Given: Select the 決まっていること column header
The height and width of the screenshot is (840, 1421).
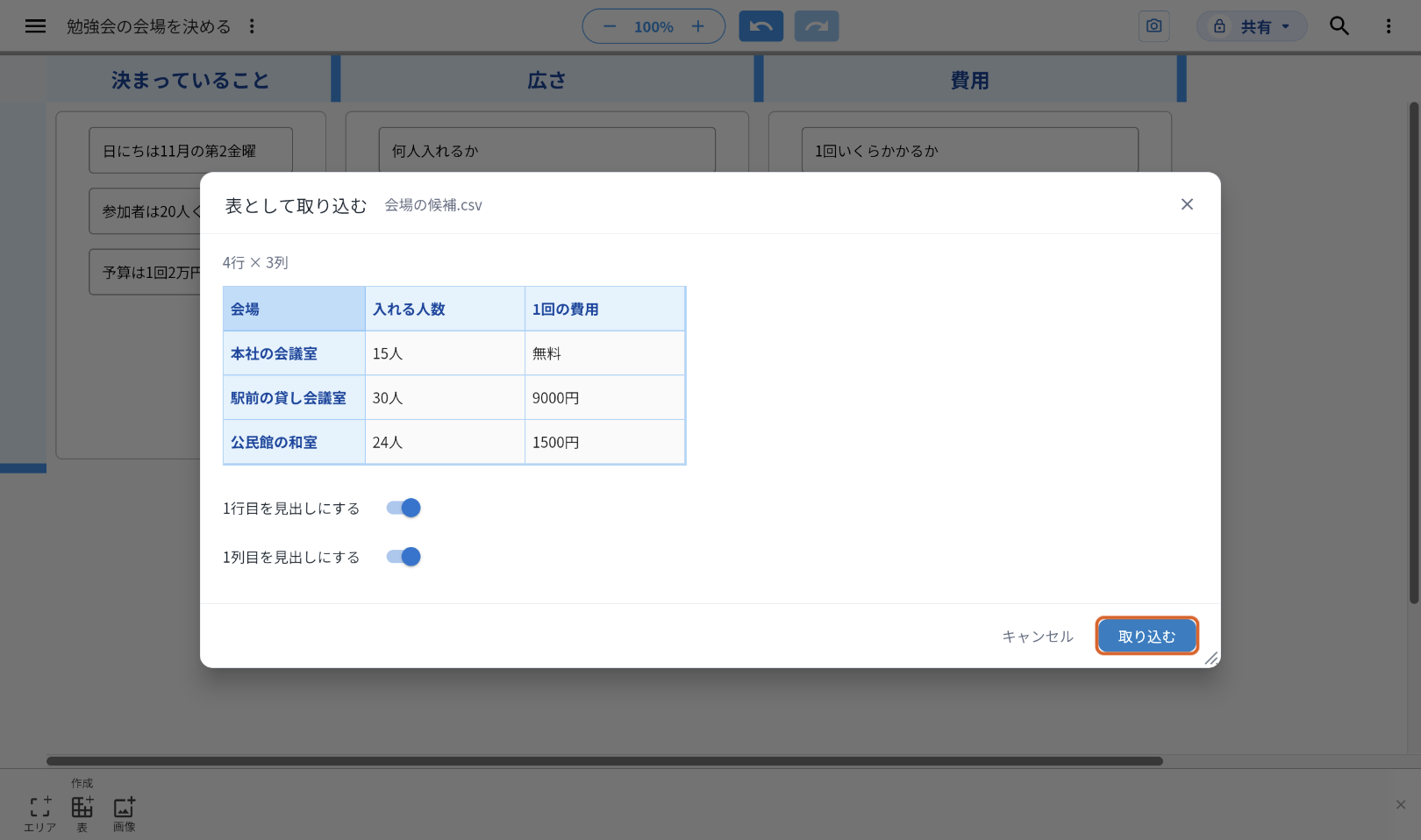Looking at the screenshot, I should 189,80.
